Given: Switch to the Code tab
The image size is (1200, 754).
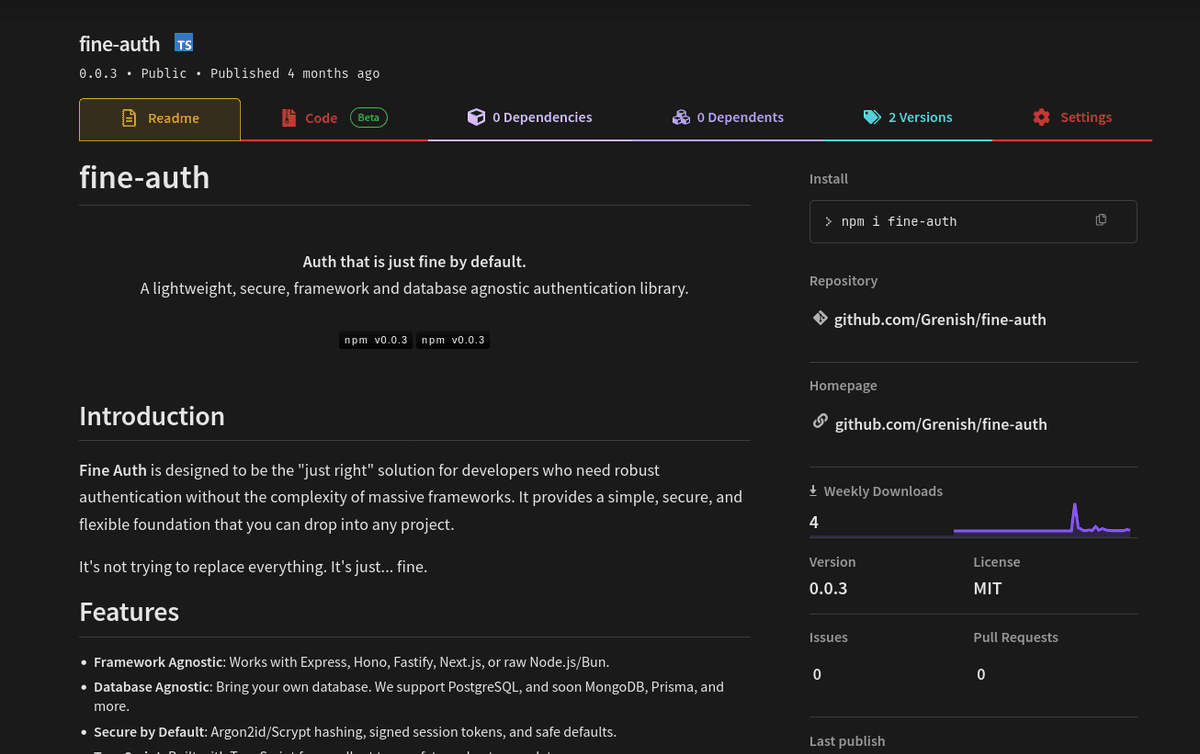Looking at the screenshot, I should (334, 119).
